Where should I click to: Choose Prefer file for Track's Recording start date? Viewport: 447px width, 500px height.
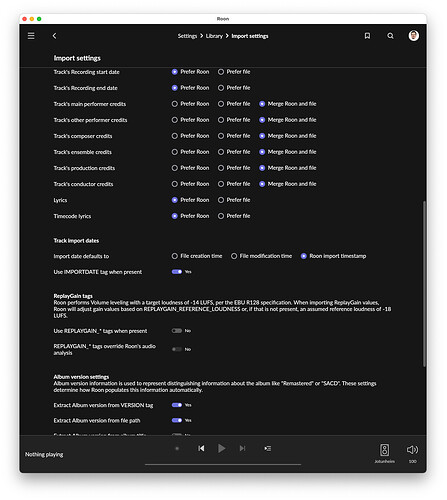(234, 72)
